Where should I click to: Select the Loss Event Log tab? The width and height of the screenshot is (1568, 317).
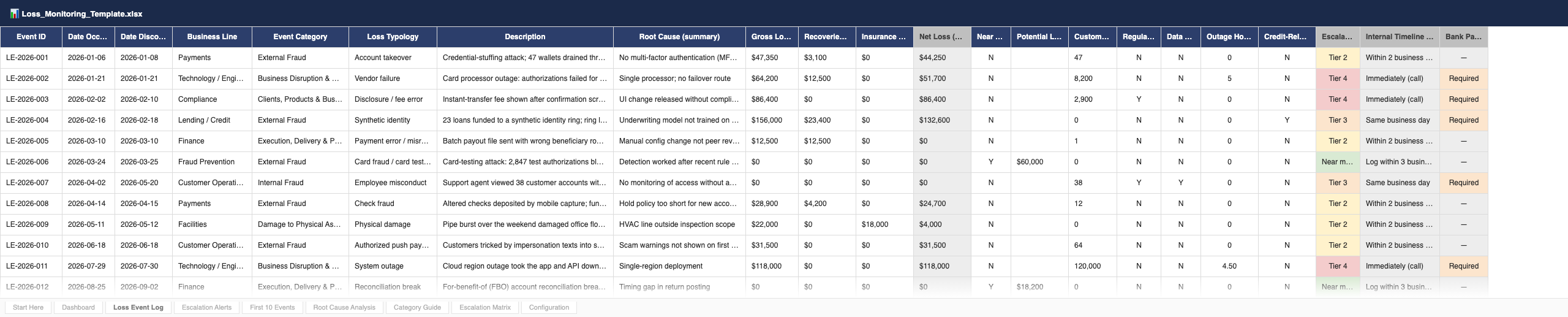138,307
